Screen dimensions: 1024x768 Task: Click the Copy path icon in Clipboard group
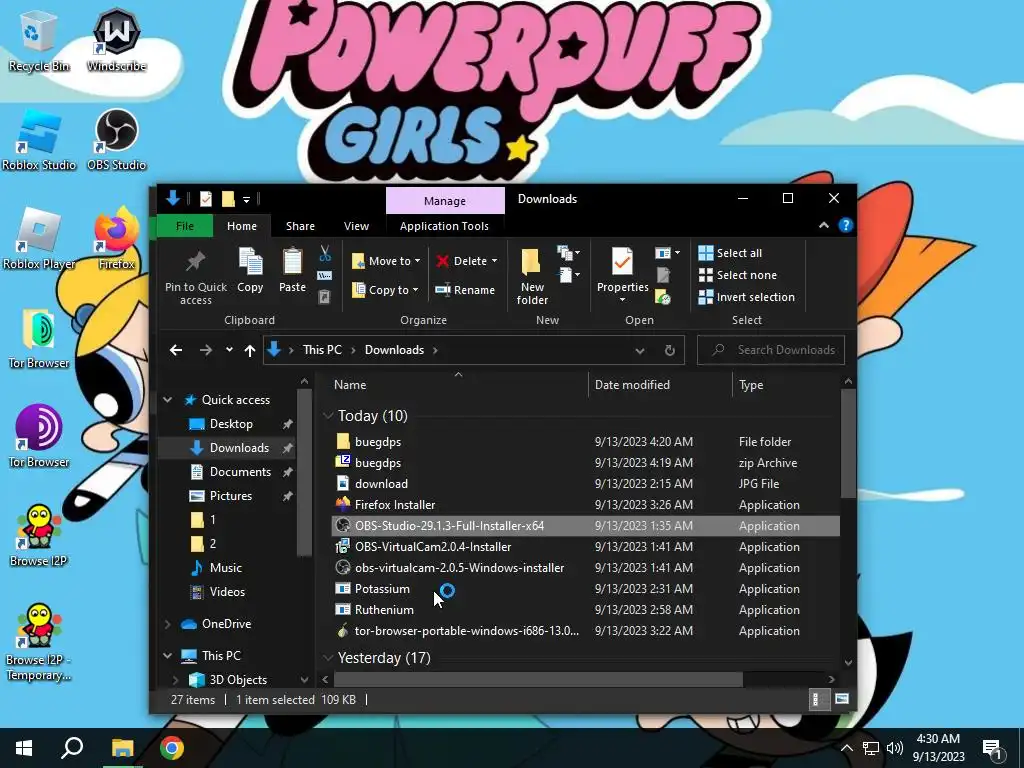tap(325, 276)
